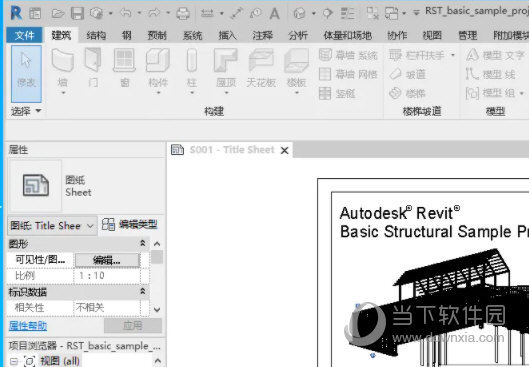This screenshot has width=529, height=367.
Task: Collapse the Views (all) tree node
Action: point(14,362)
